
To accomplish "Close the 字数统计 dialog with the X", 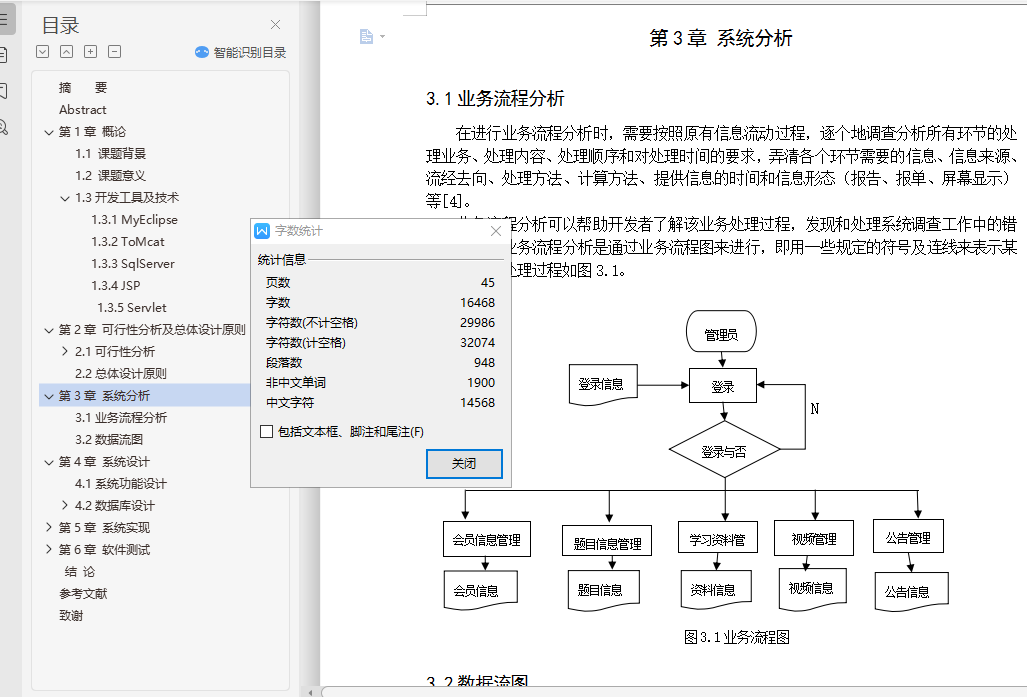I will pyautogui.click(x=496, y=231).
